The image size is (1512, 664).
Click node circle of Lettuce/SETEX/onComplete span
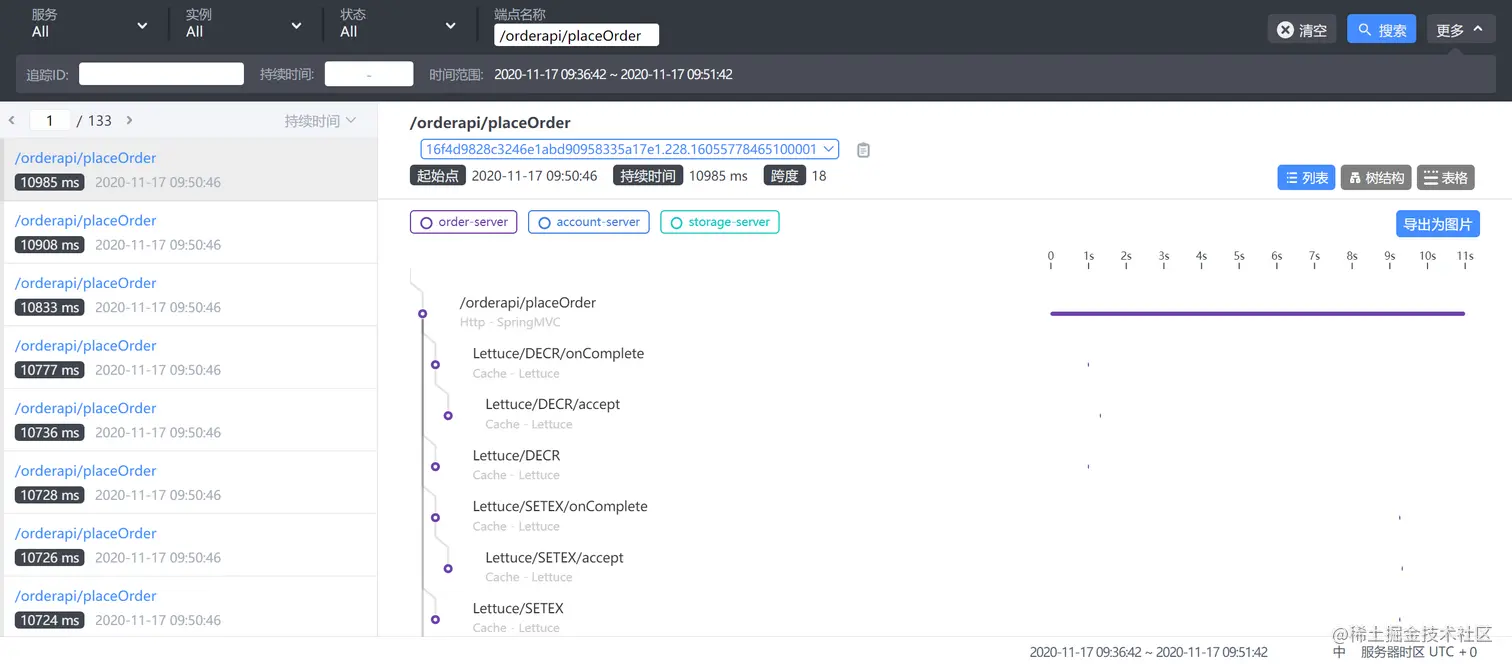click(x=435, y=518)
